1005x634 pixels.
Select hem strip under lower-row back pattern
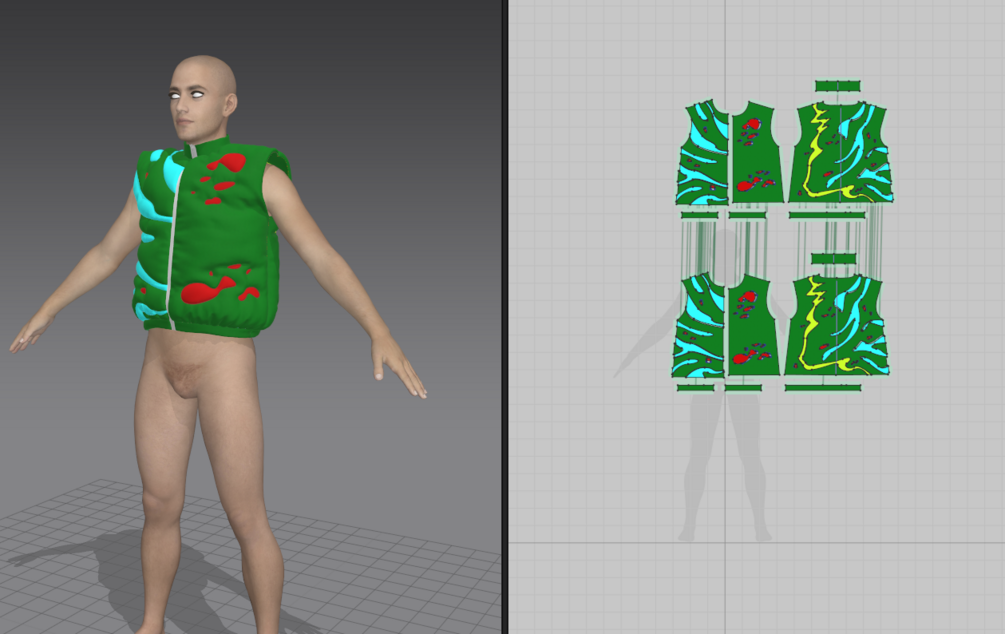point(823,388)
